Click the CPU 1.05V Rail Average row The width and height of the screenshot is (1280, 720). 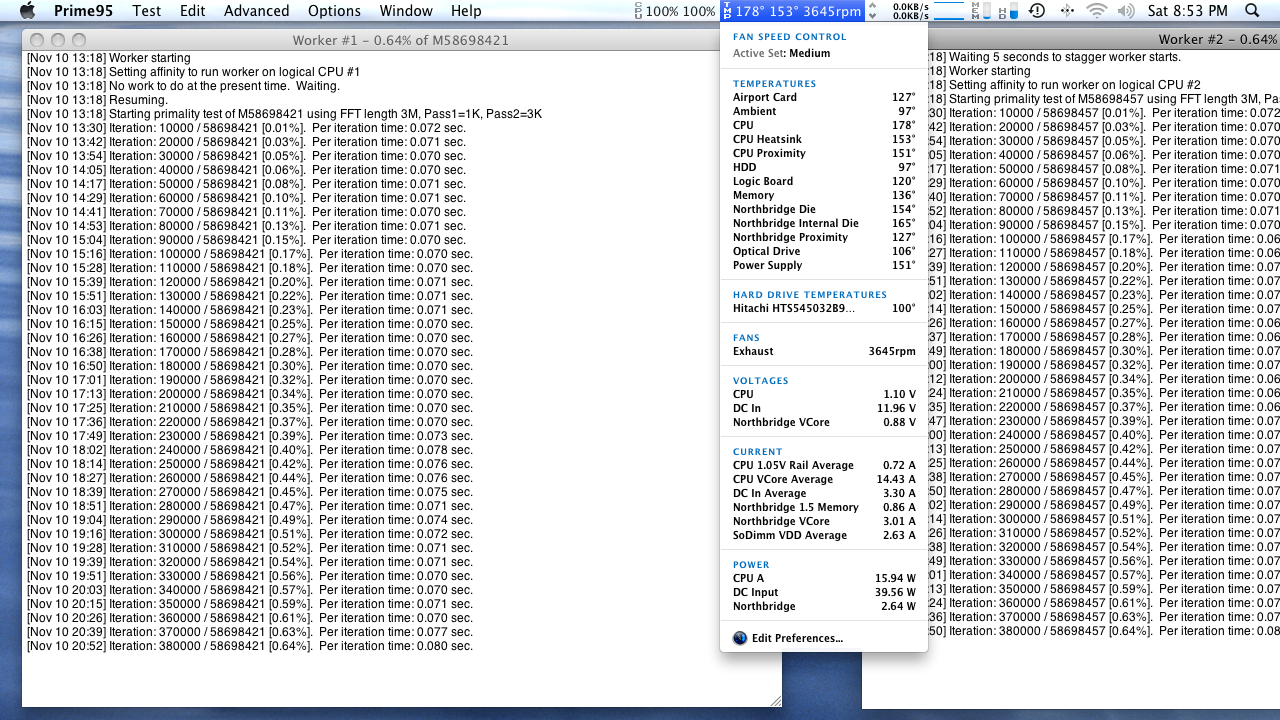(x=824, y=465)
